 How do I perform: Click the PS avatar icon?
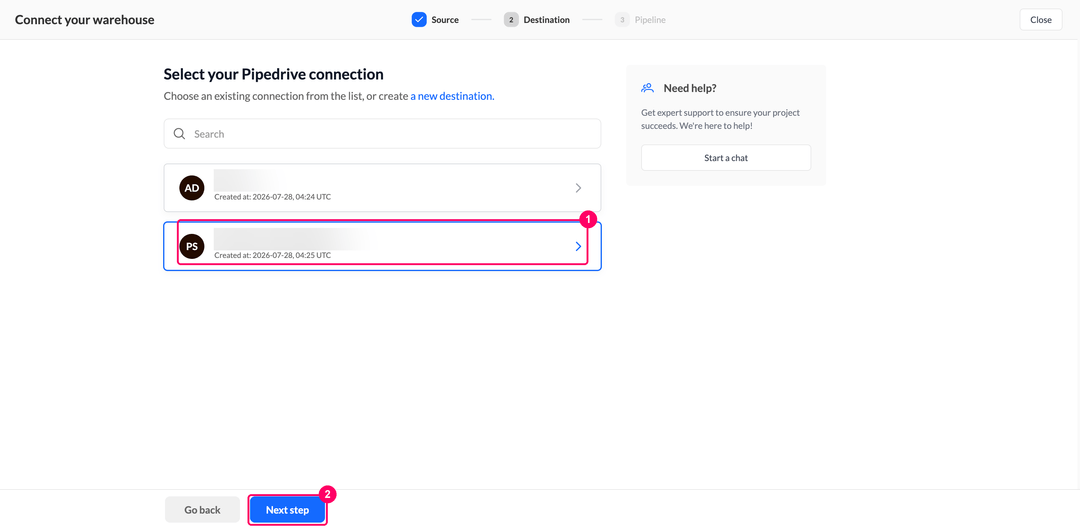192,246
